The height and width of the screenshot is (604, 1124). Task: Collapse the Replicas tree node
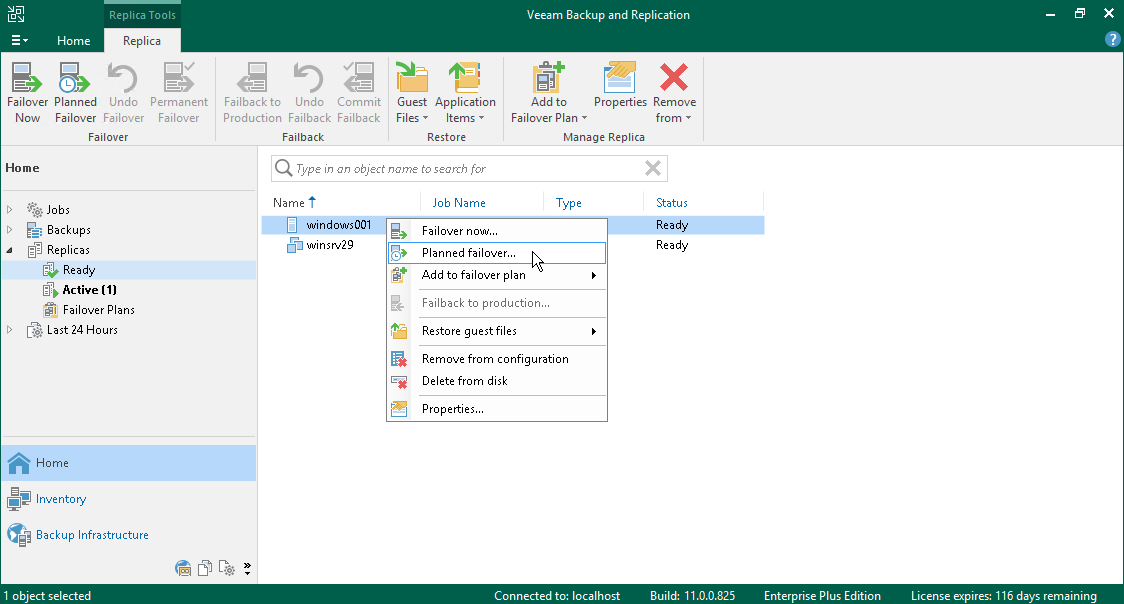pos(9,250)
